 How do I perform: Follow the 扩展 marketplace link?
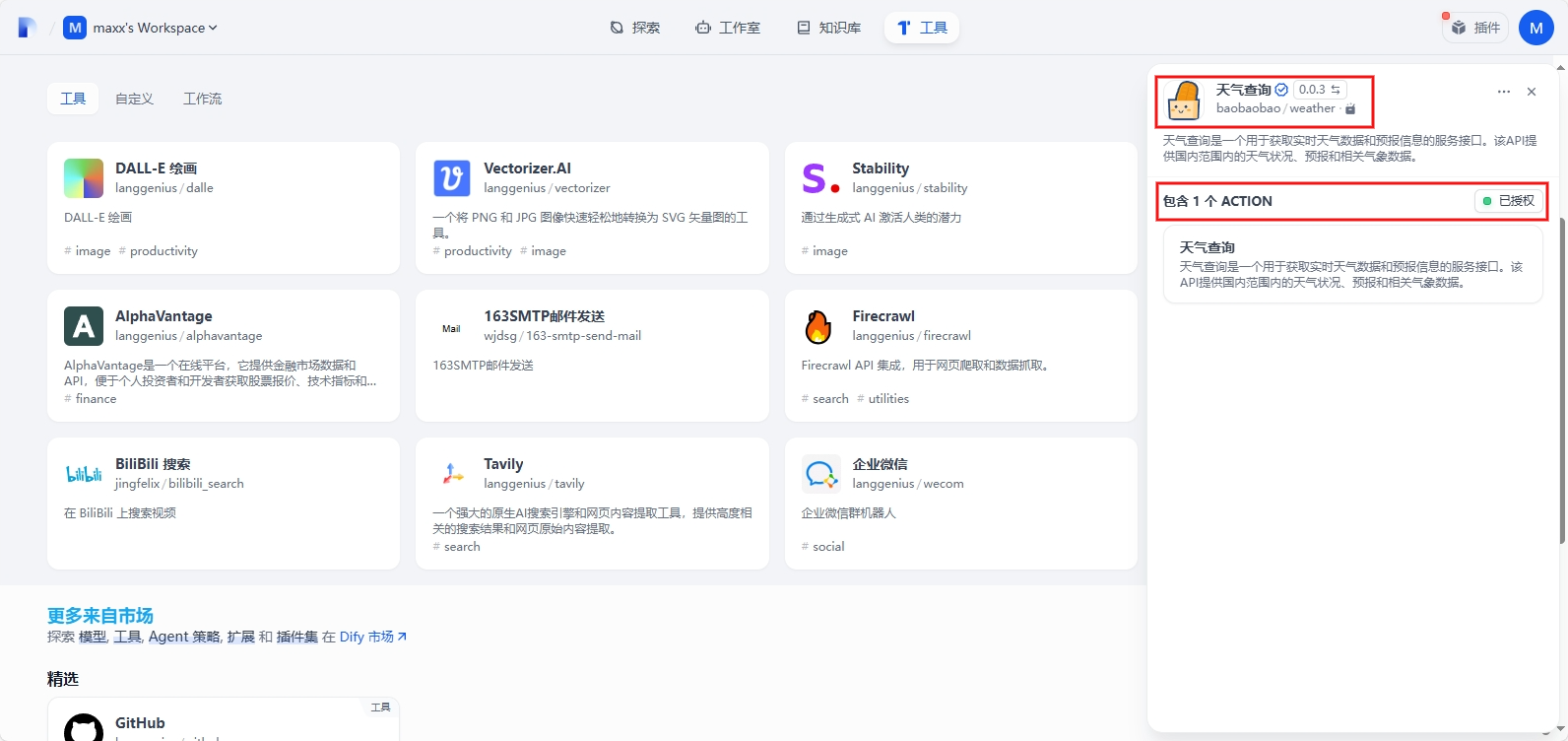(240, 637)
